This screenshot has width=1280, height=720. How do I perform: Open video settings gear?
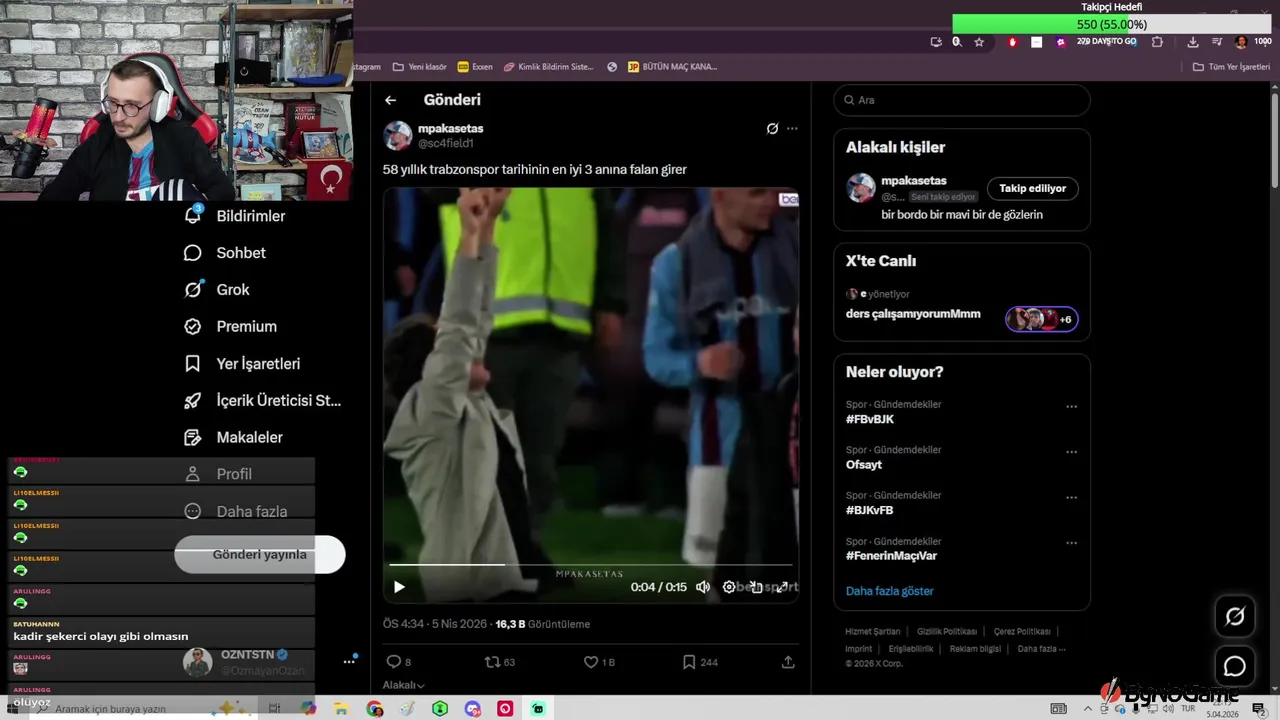[x=729, y=587]
